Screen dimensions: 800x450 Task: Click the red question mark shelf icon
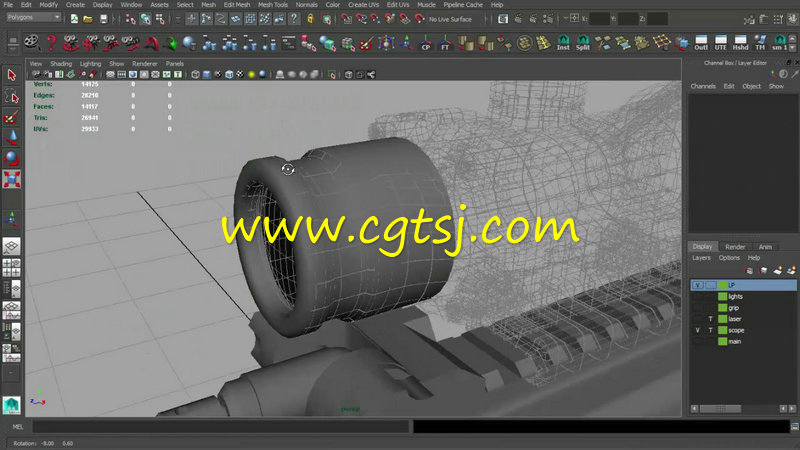click(51, 43)
